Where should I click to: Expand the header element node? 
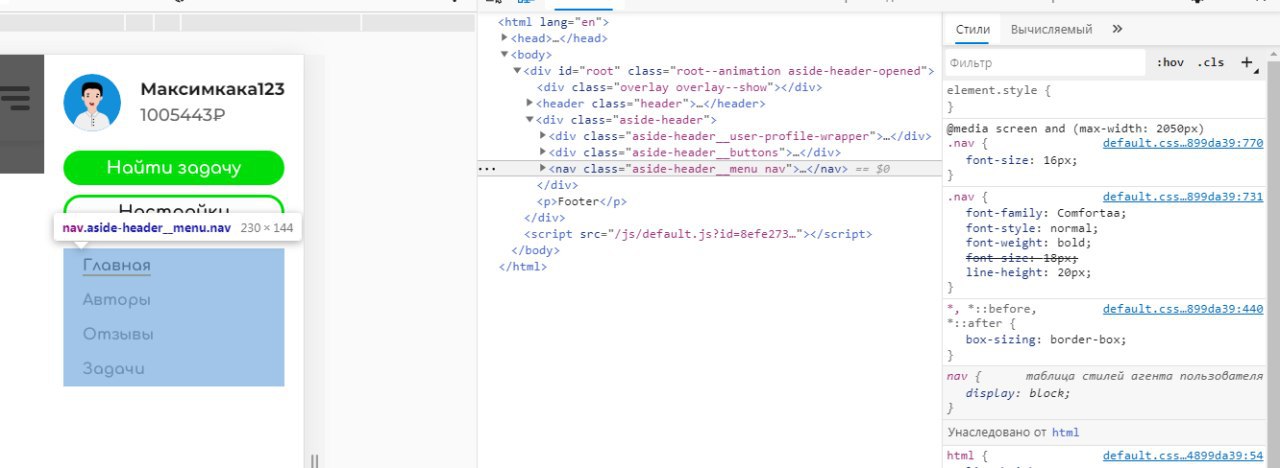pos(530,103)
